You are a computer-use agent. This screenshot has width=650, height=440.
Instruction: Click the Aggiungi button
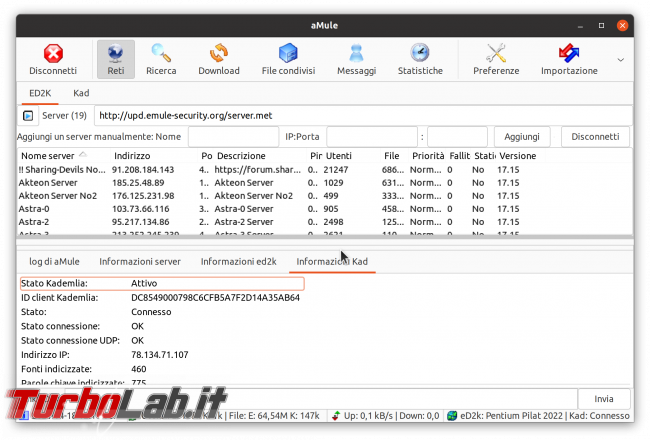point(522,137)
